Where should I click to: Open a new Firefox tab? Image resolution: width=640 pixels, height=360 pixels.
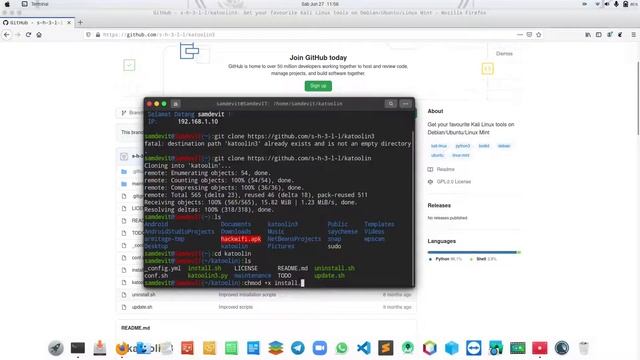[x=80, y=22]
